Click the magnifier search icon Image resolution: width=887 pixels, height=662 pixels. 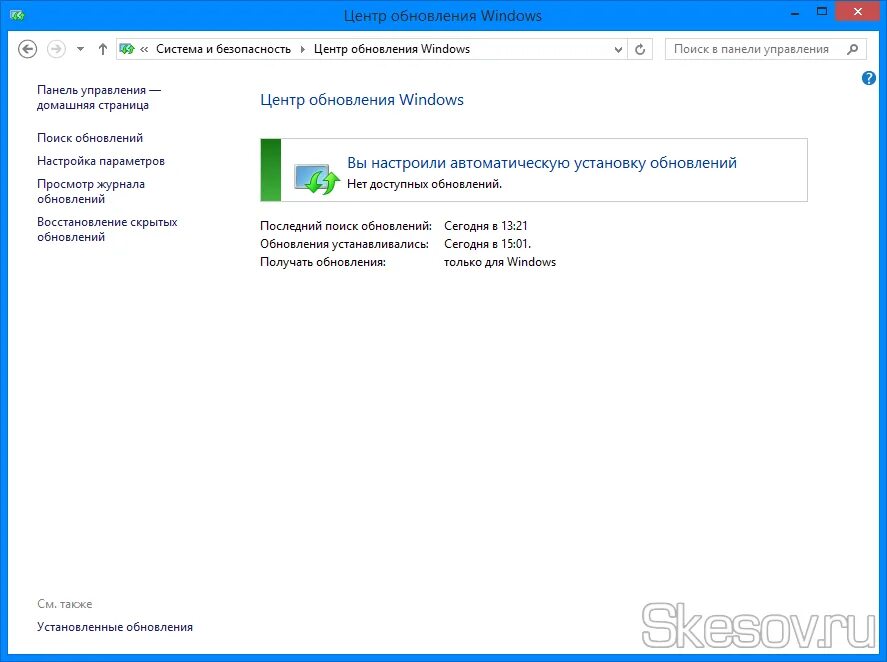(852, 49)
